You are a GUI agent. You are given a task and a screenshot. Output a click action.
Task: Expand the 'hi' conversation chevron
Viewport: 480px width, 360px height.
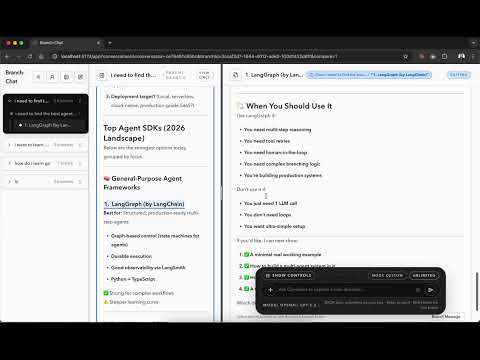tap(9, 182)
